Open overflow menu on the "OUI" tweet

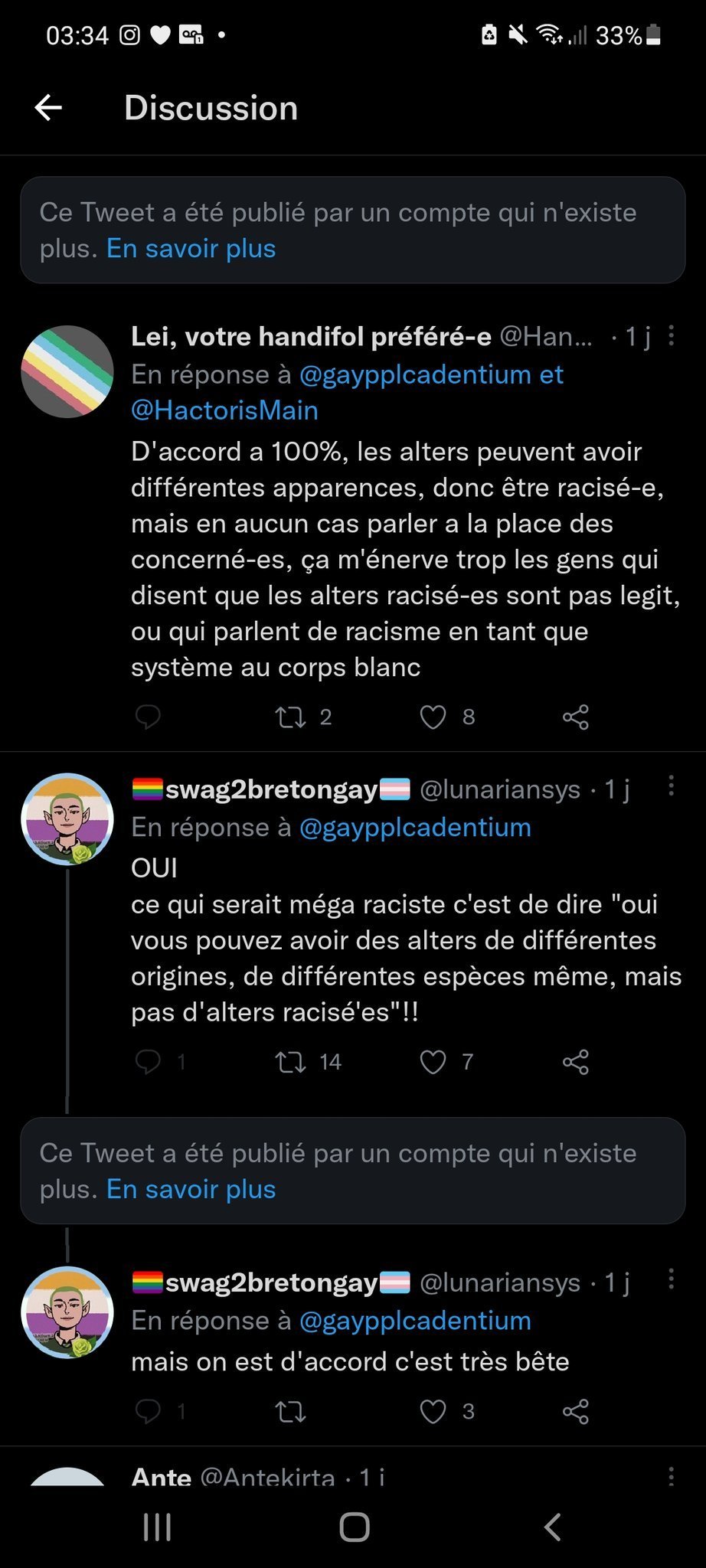[671, 786]
